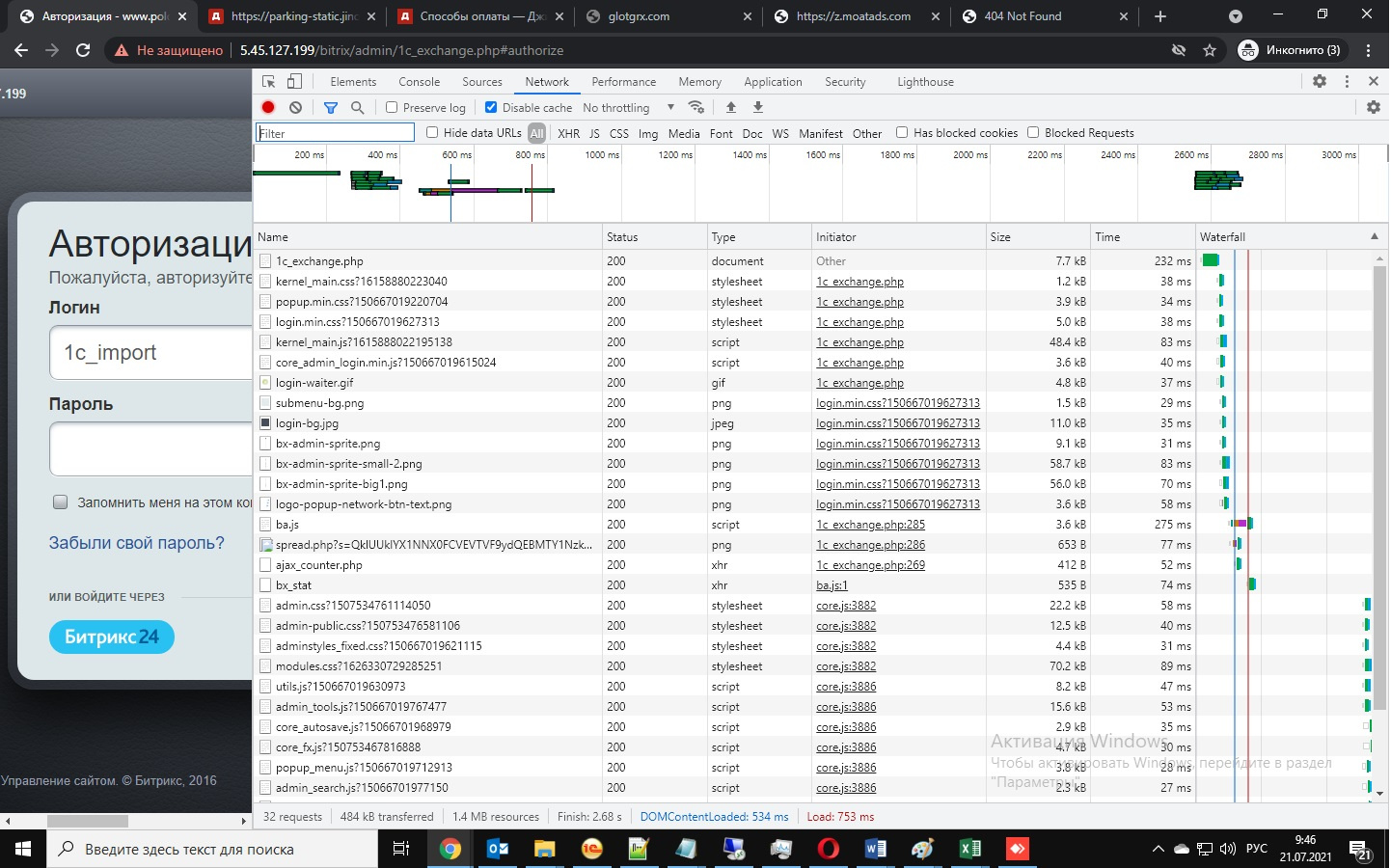Viewport: 1391px width, 868px height.
Task: Click core.js:3882 initiator for admin.css
Action: point(846,606)
